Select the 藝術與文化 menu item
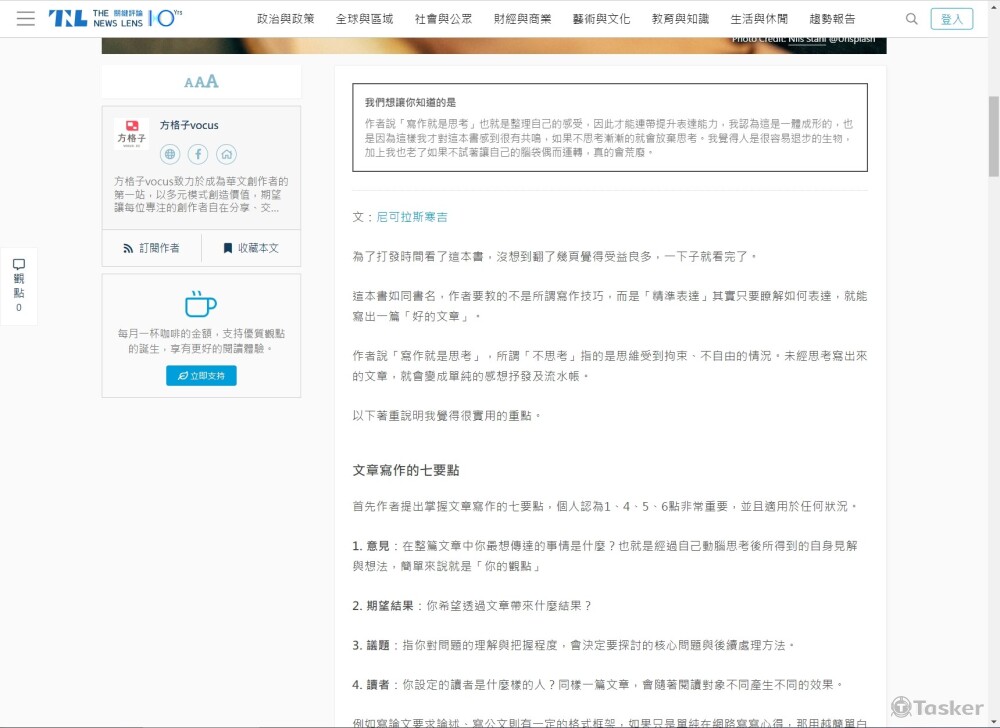The image size is (1000, 728). point(601,17)
